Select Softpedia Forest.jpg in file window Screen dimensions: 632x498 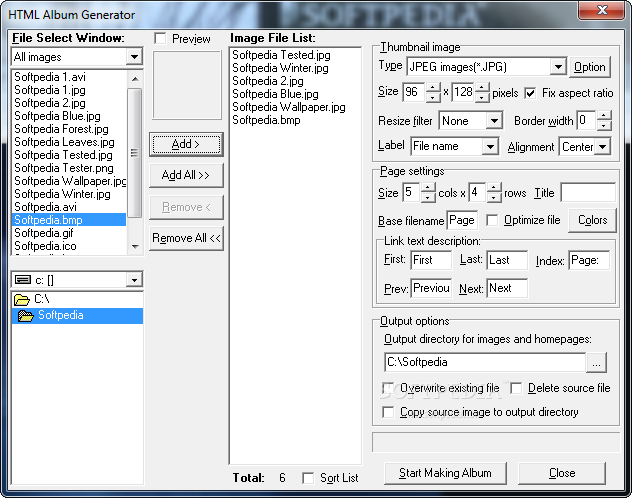click(x=61, y=129)
